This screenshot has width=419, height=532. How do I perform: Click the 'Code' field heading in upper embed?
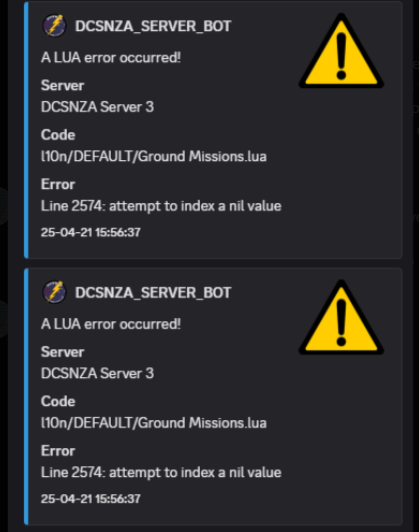coord(58,135)
